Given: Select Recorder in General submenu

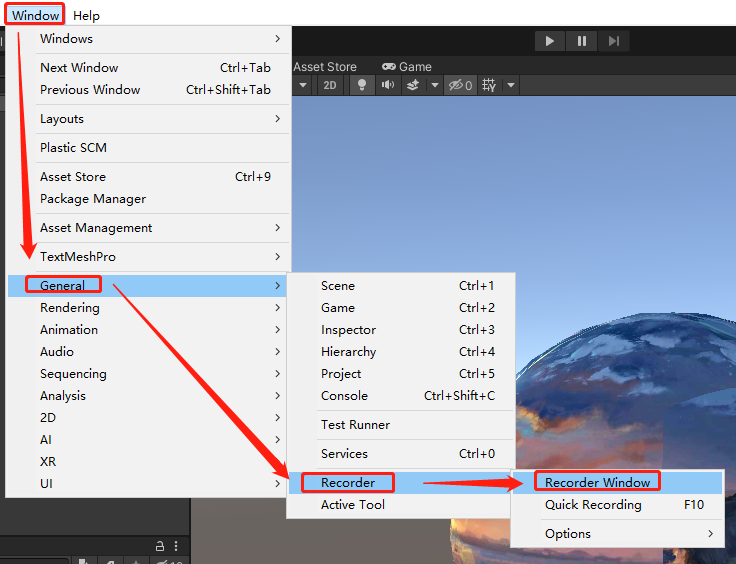Looking at the screenshot, I should [401, 483].
